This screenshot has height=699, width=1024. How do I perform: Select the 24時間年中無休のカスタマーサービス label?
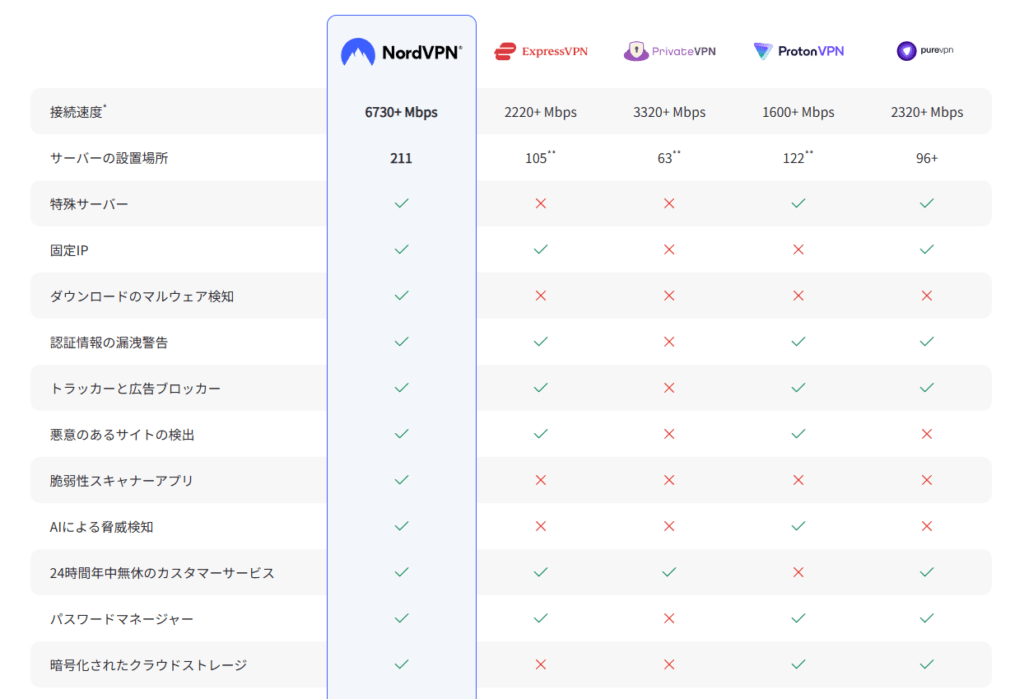tap(162, 573)
